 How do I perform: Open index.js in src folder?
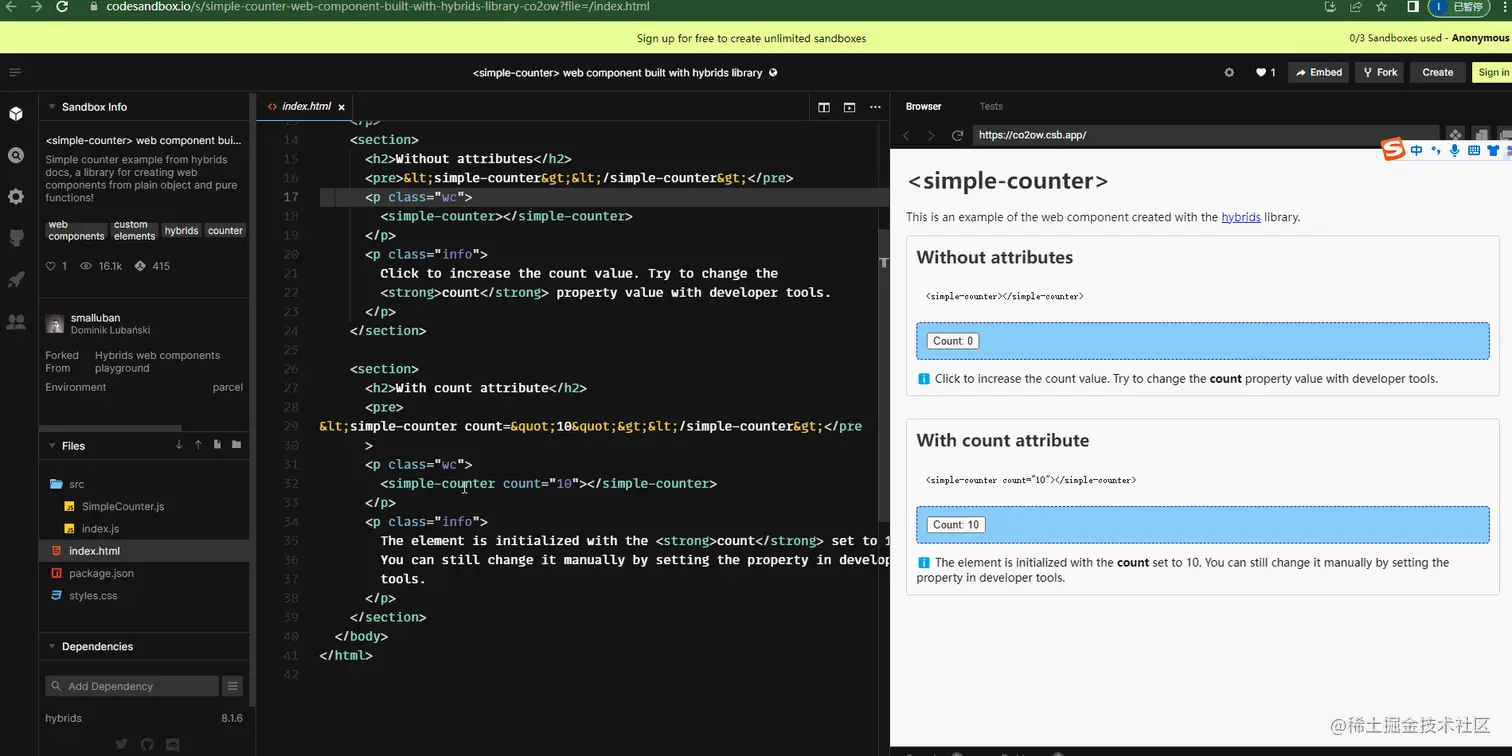[143, 528]
